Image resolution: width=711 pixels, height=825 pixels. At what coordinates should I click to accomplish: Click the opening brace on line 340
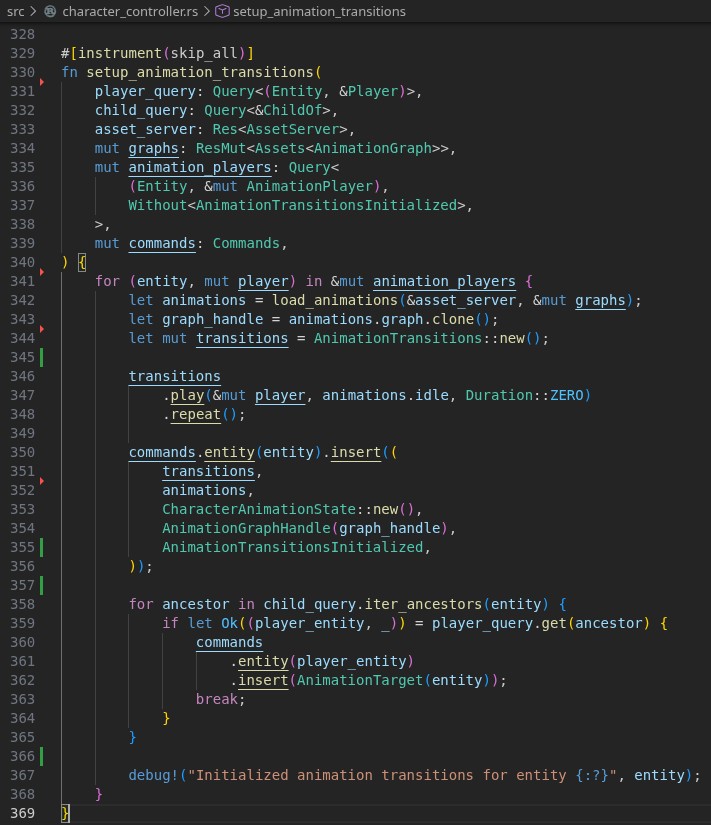click(82, 262)
